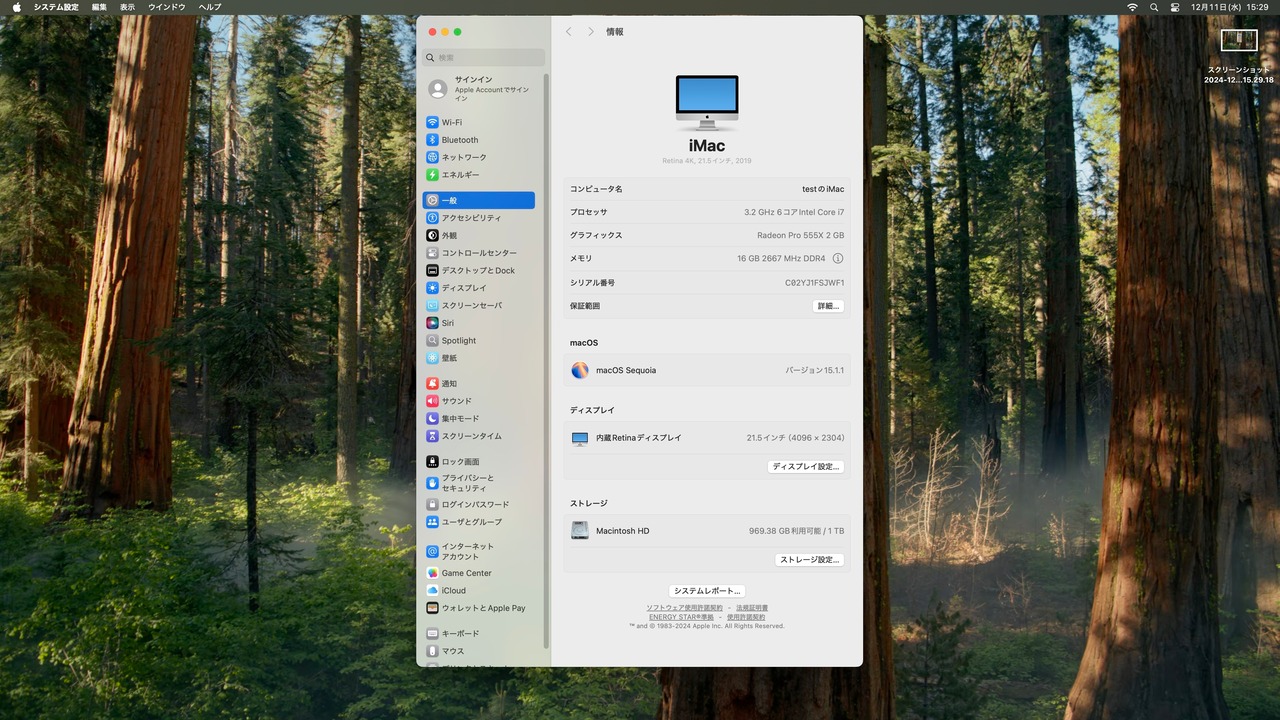Image resolution: width=1280 pixels, height=720 pixels.
Task: Open Game Center settings
Action: tap(479, 573)
